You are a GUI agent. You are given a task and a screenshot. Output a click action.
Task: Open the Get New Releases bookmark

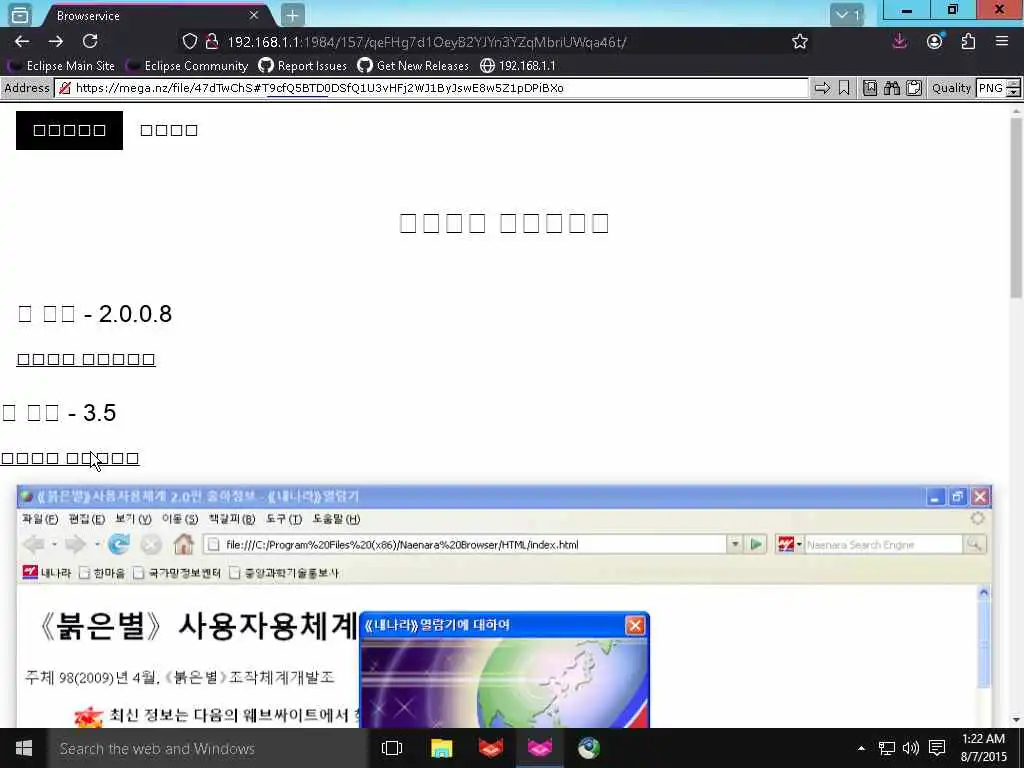[413, 66]
